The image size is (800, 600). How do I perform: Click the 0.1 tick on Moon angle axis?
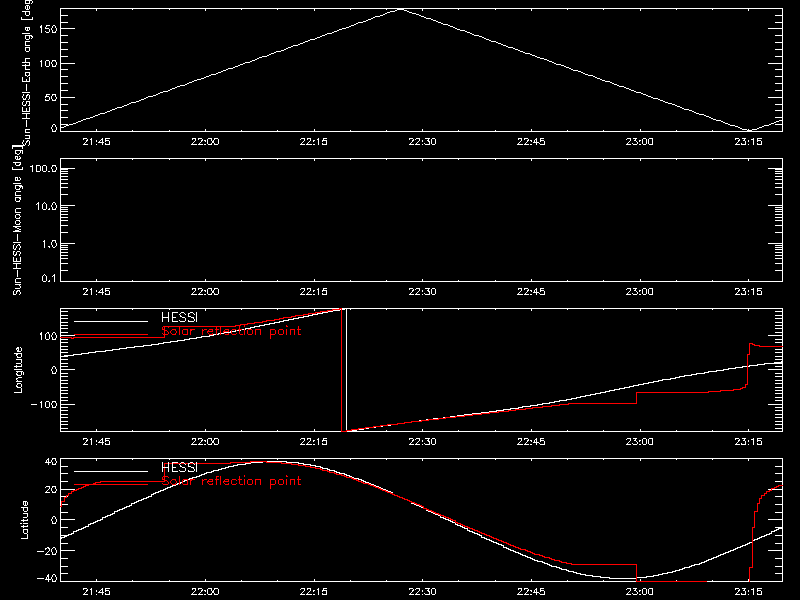pos(48,278)
